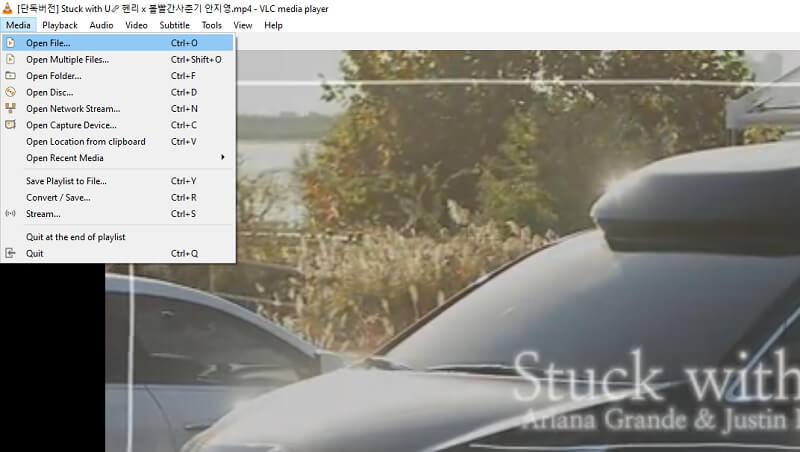This screenshot has width=800, height=452.
Task: Click the VLC cone icon in title bar
Action: [x=8, y=8]
